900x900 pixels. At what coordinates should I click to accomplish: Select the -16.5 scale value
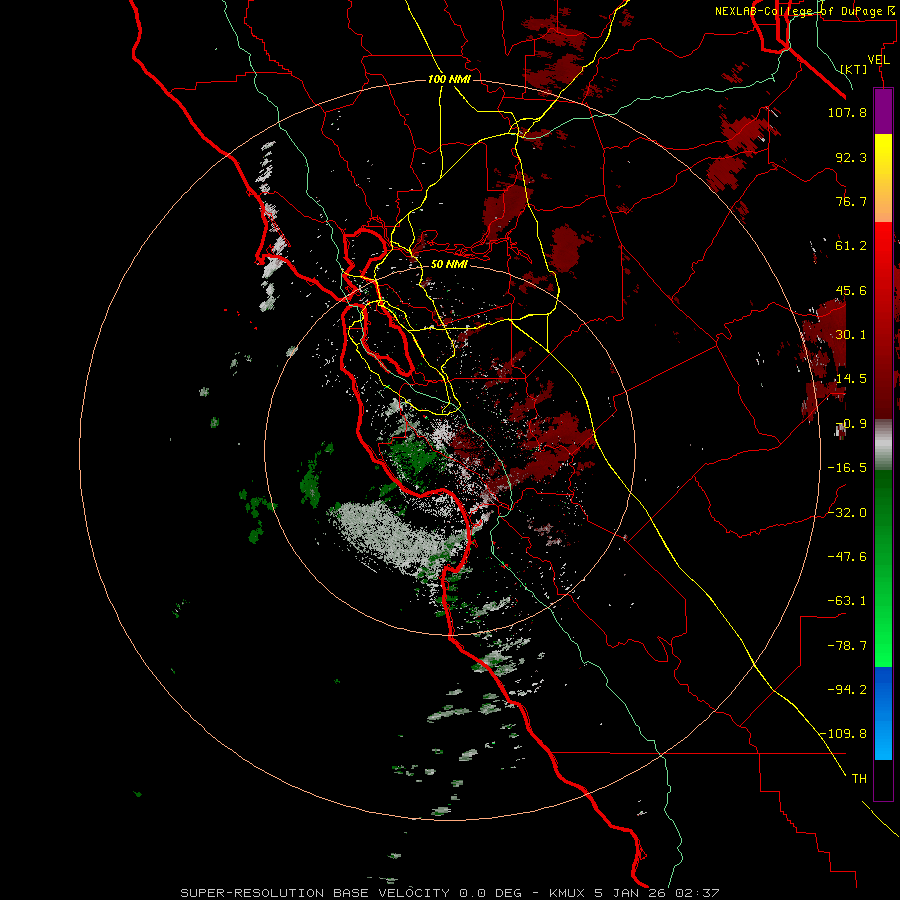[847, 468]
